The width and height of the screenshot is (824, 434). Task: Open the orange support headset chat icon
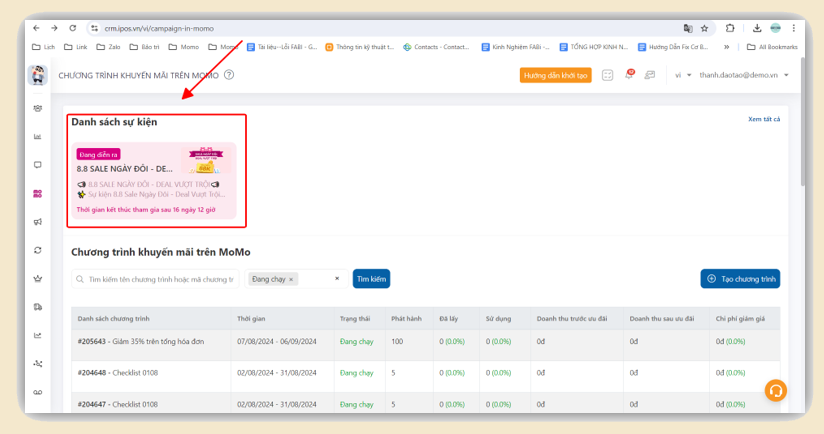775,391
